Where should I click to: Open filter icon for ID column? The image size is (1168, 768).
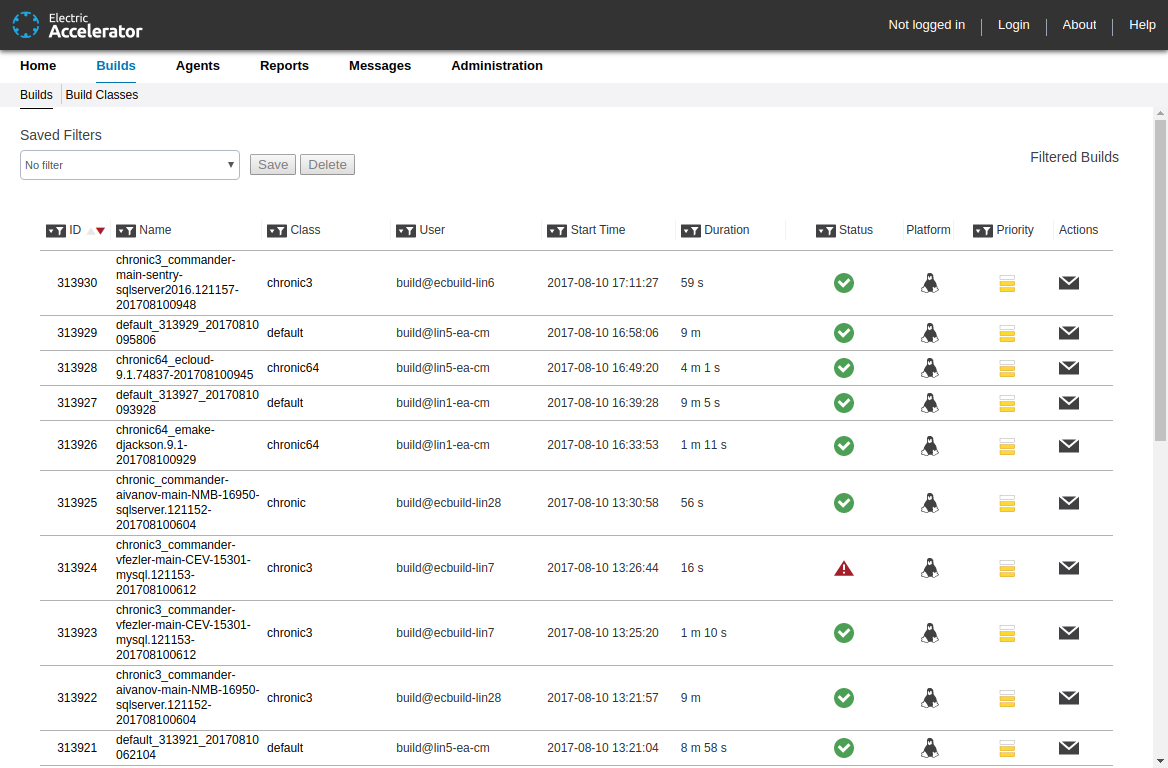pyautogui.click(x=56, y=231)
